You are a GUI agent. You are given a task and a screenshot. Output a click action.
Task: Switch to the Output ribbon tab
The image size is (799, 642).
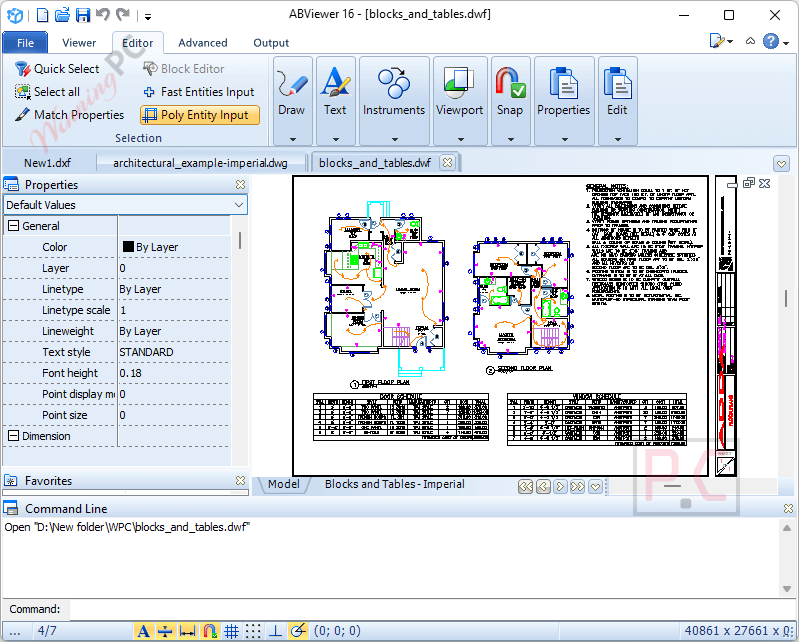click(271, 43)
